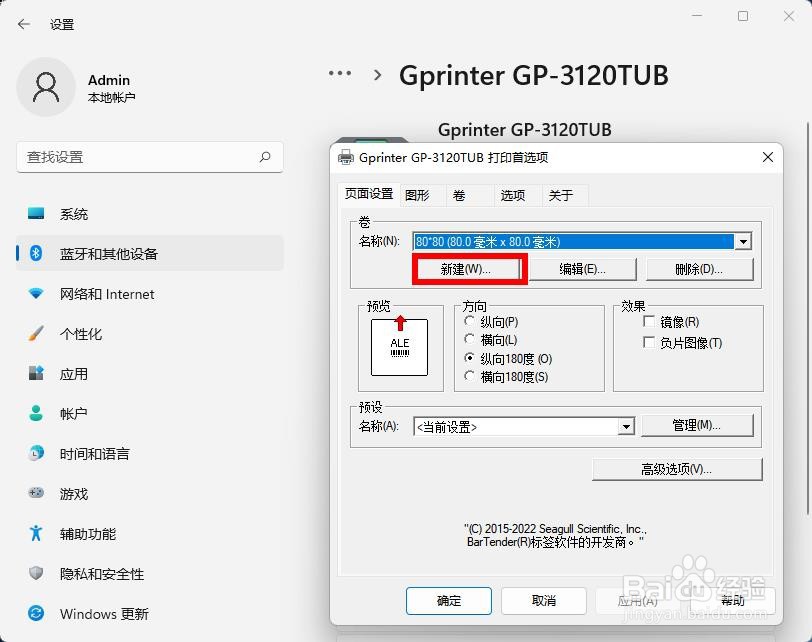Open the 卷 名称(N) dropdown
This screenshot has height=642, width=812.
pyautogui.click(x=744, y=241)
